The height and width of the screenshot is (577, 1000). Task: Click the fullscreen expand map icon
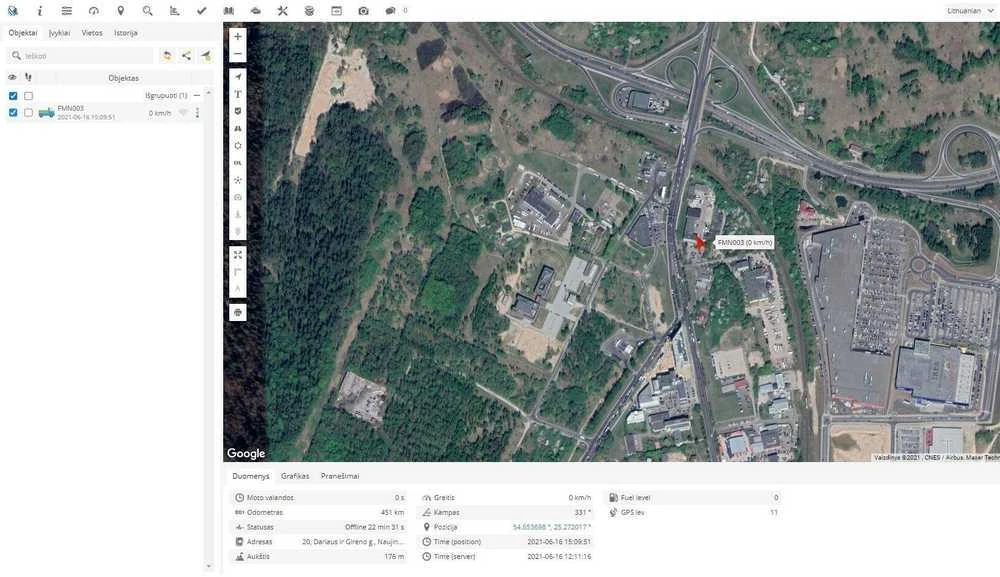[x=238, y=255]
